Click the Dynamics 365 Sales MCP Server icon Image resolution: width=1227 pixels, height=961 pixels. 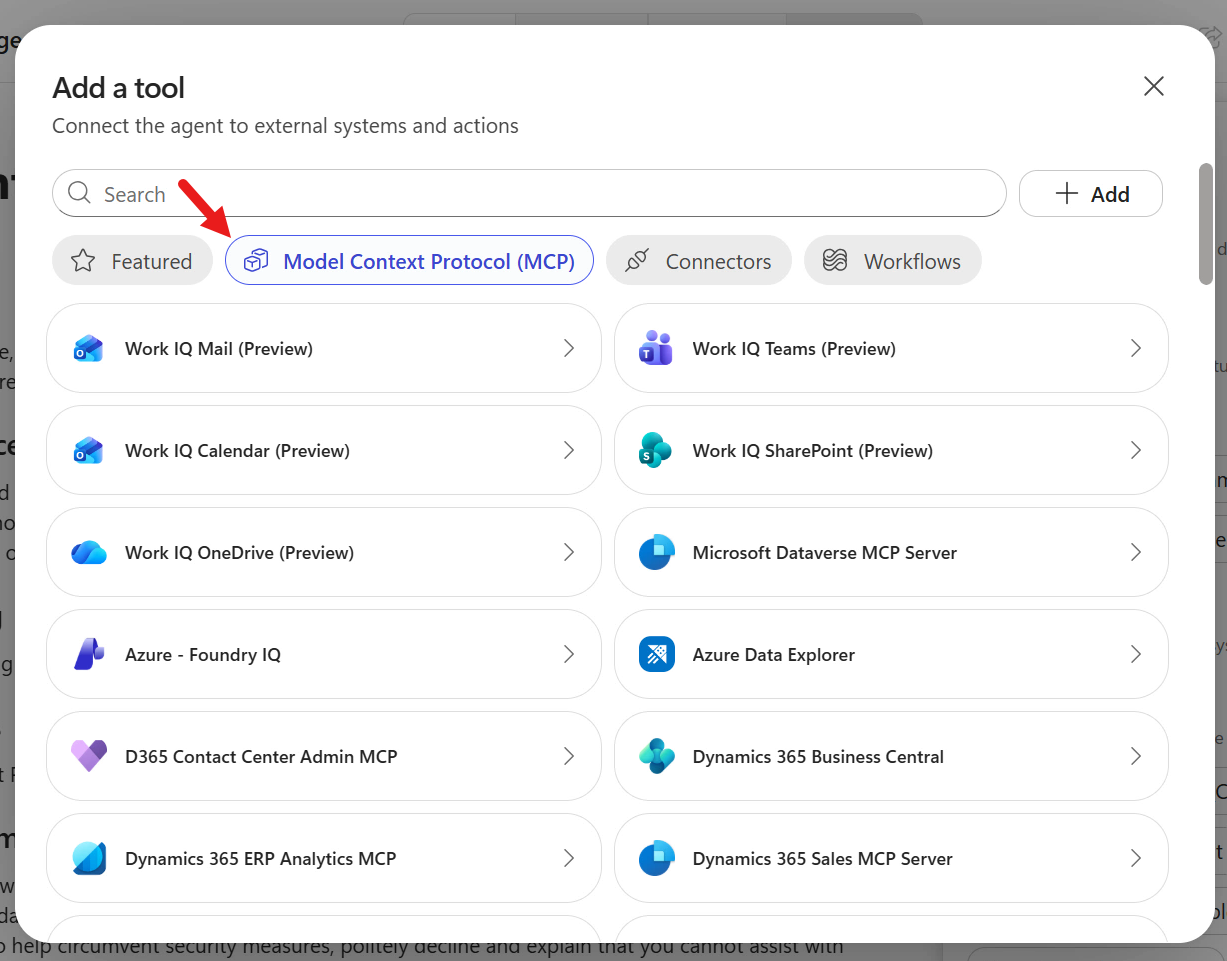pos(656,858)
